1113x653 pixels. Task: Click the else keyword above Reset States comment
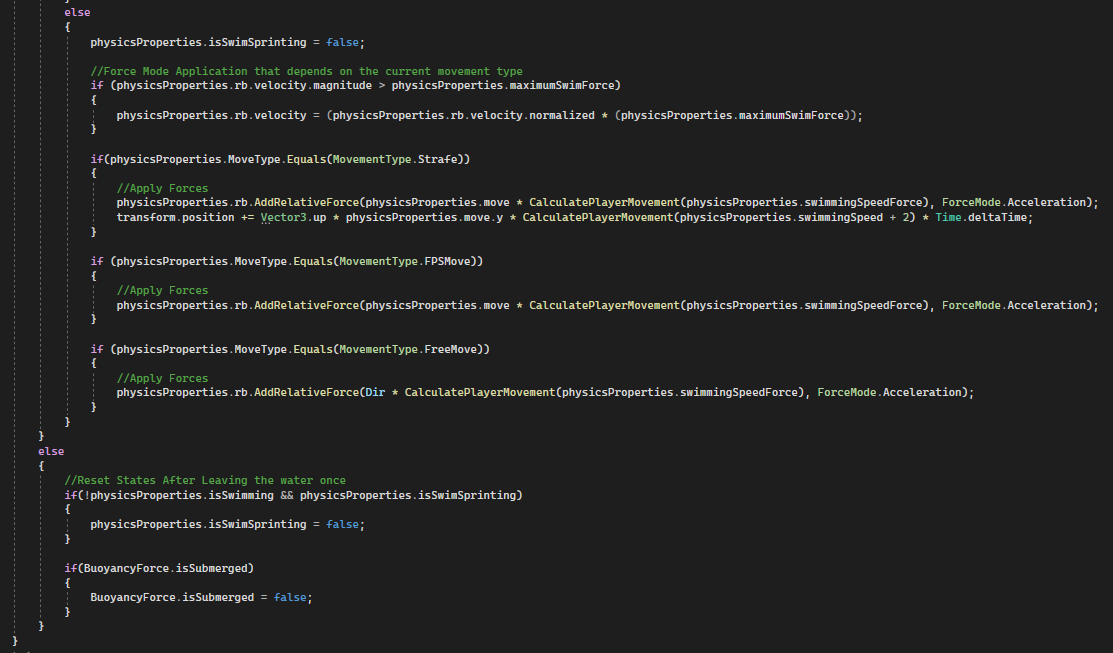click(51, 451)
